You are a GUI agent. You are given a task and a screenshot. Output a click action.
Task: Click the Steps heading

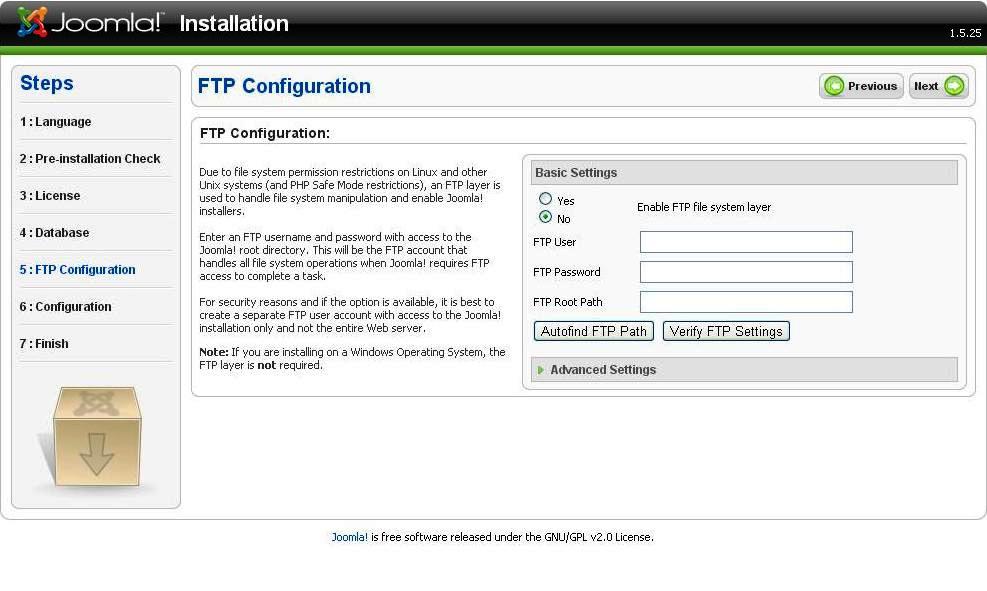47,83
